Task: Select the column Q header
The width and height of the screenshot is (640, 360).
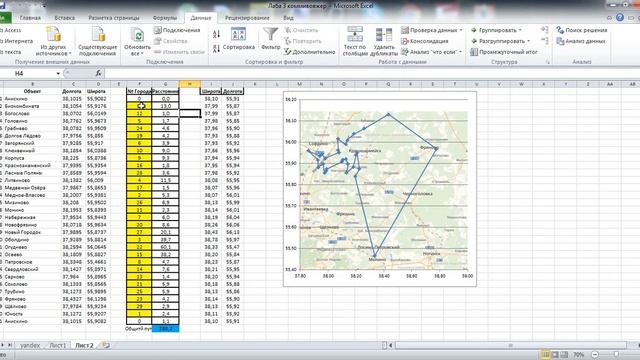Action: click(x=388, y=84)
